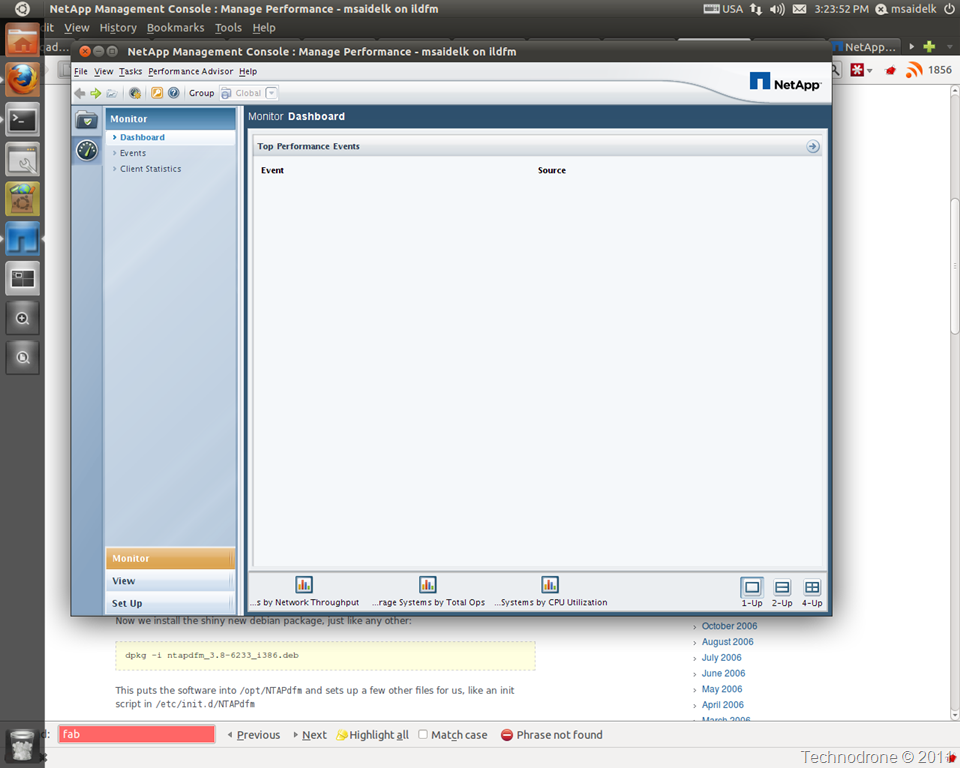The height and width of the screenshot is (768, 960).
Task: Open the Tasks menu
Action: pyautogui.click(x=130, y=72)
